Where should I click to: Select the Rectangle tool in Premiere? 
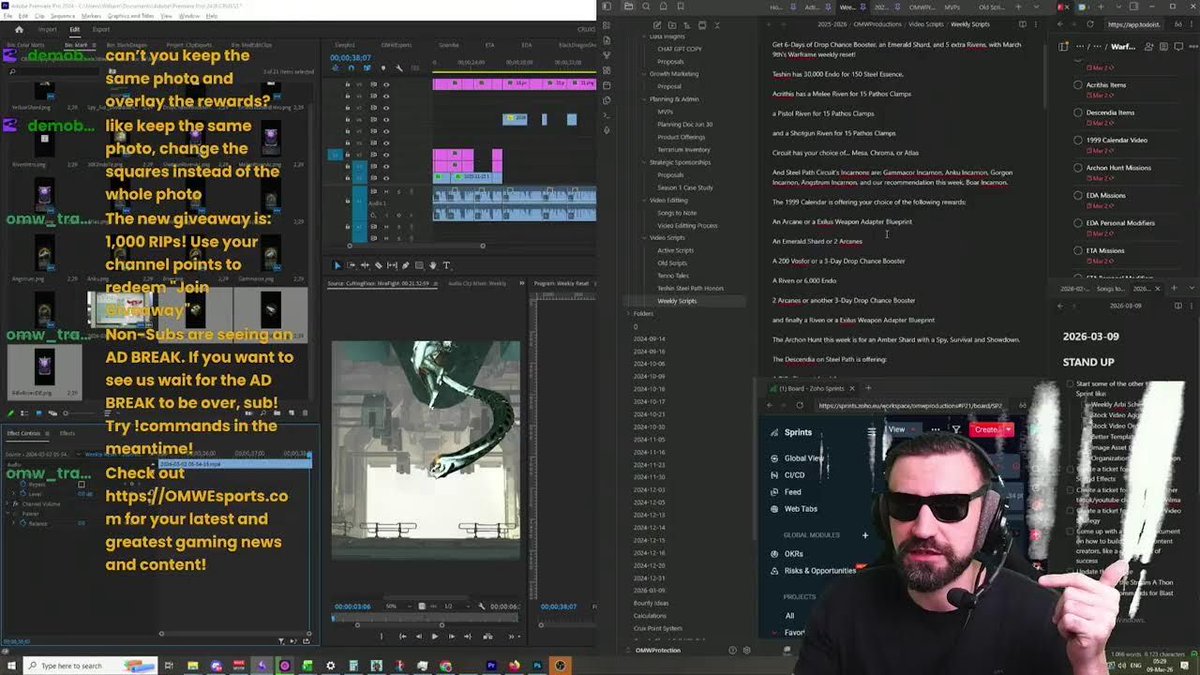pos(419,265)
